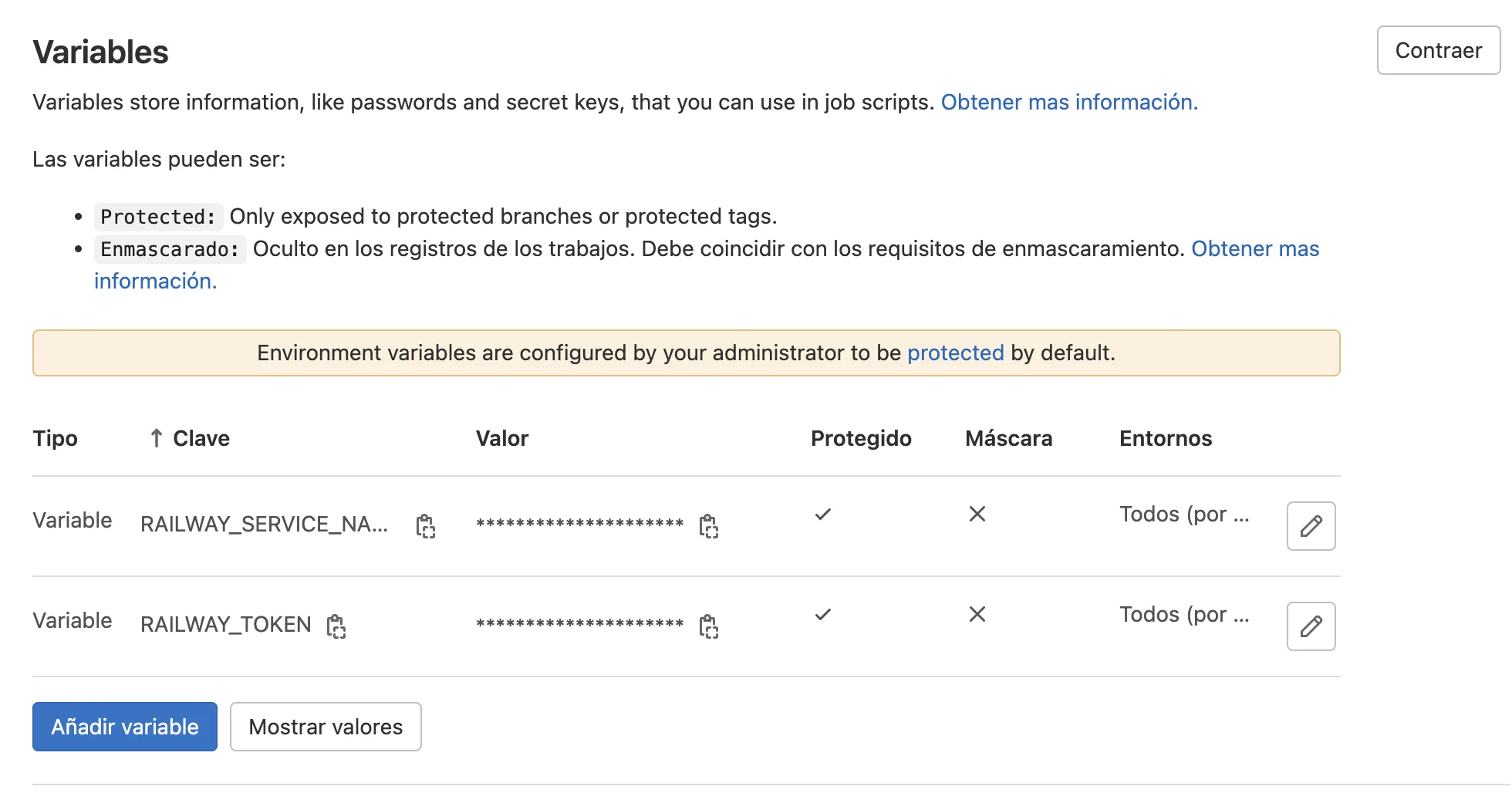Select the RAILWAY_TOKEN key text
This screenshot has width=1512, height=793.
[x=225, y=625]
